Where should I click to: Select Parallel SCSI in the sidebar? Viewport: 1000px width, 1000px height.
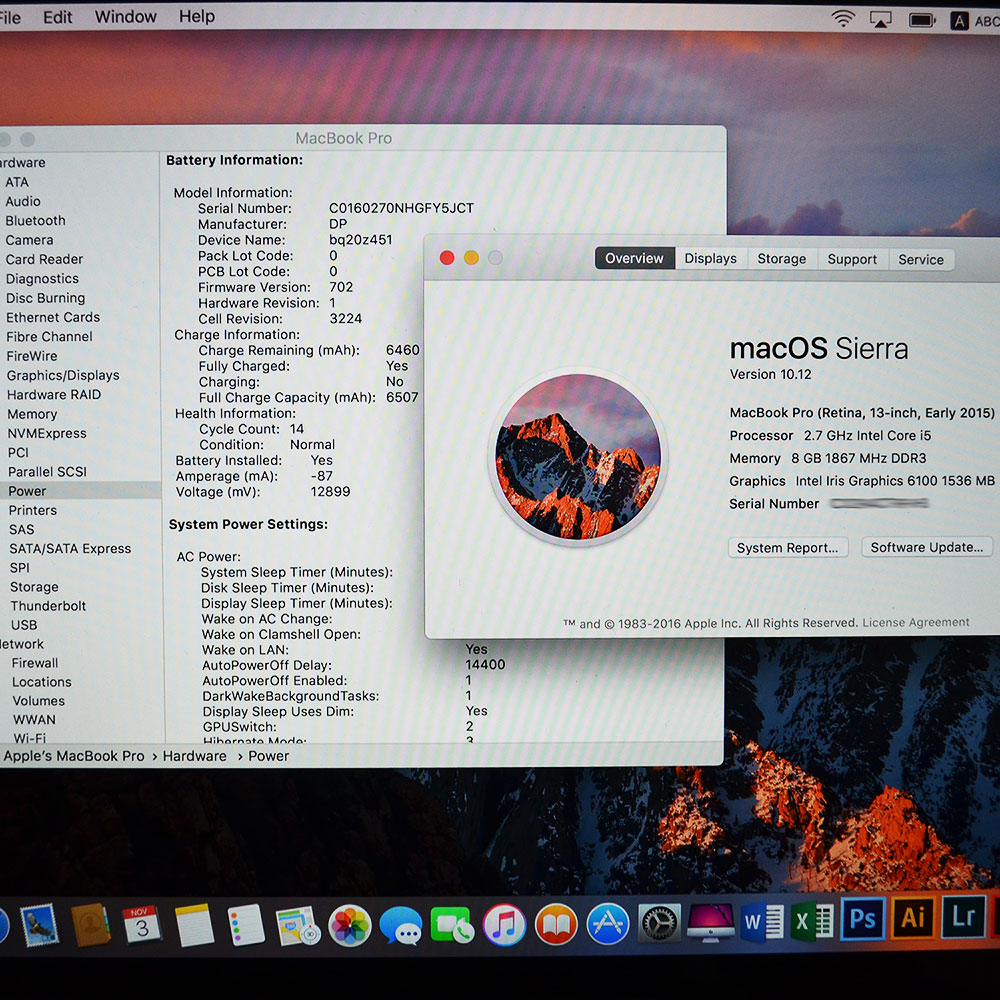(47, 472)
